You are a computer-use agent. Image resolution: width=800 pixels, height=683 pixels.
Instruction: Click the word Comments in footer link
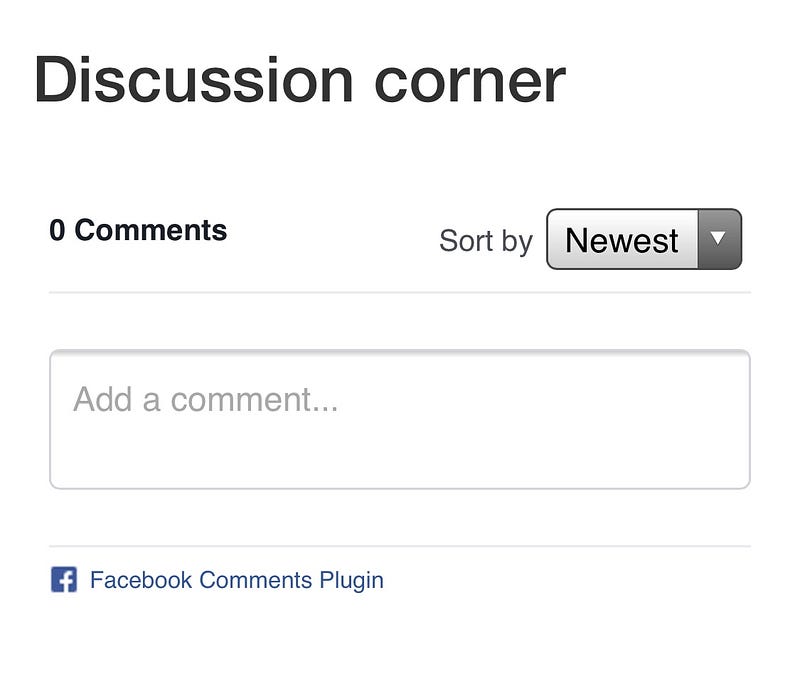click(256, 580)
